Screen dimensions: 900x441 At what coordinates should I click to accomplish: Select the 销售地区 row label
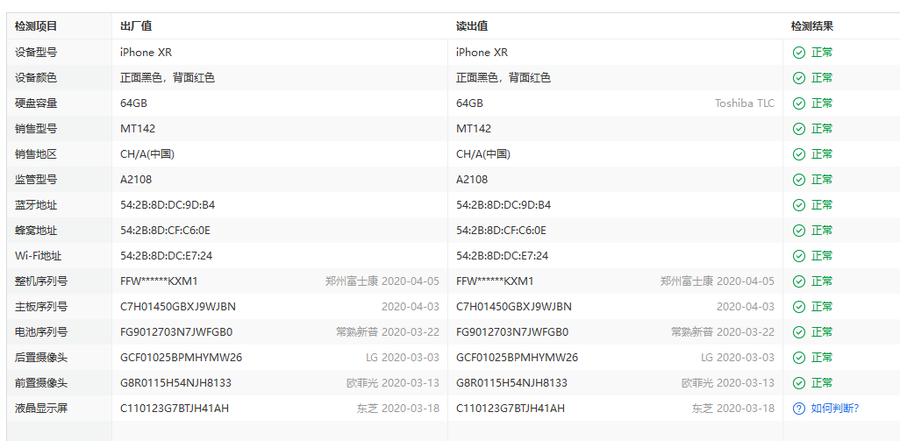point(36,154)
